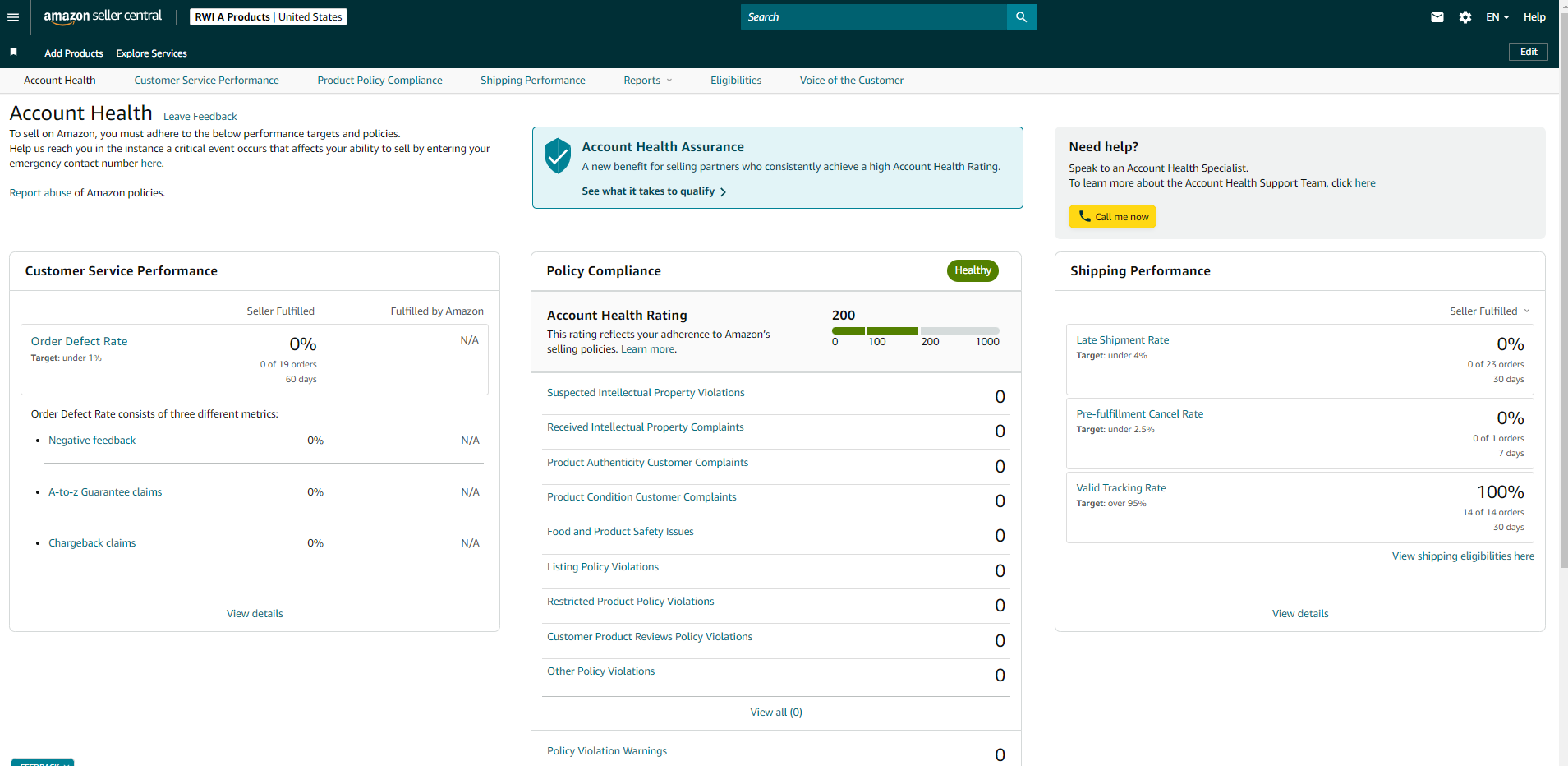Open the EN language dropdown
The width and height of the screenshot is (1568, 766).
(1497, 17)
